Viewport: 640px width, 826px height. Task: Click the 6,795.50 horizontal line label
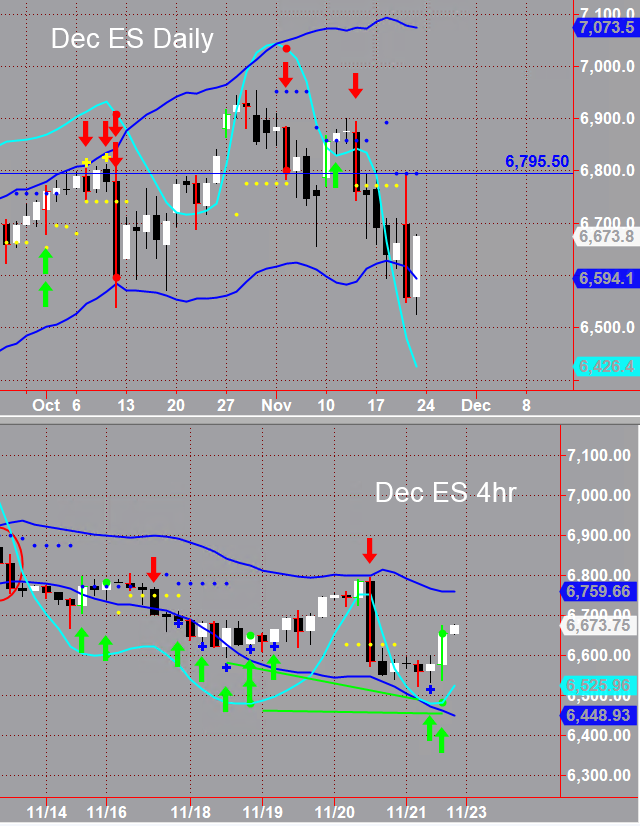click(x=537, y=161)
